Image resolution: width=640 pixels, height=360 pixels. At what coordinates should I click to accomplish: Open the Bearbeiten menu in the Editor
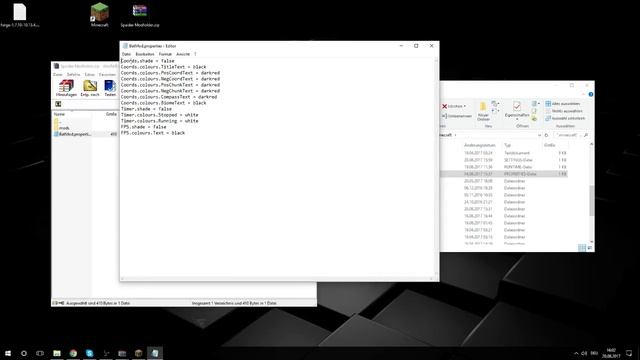[145, 54]
